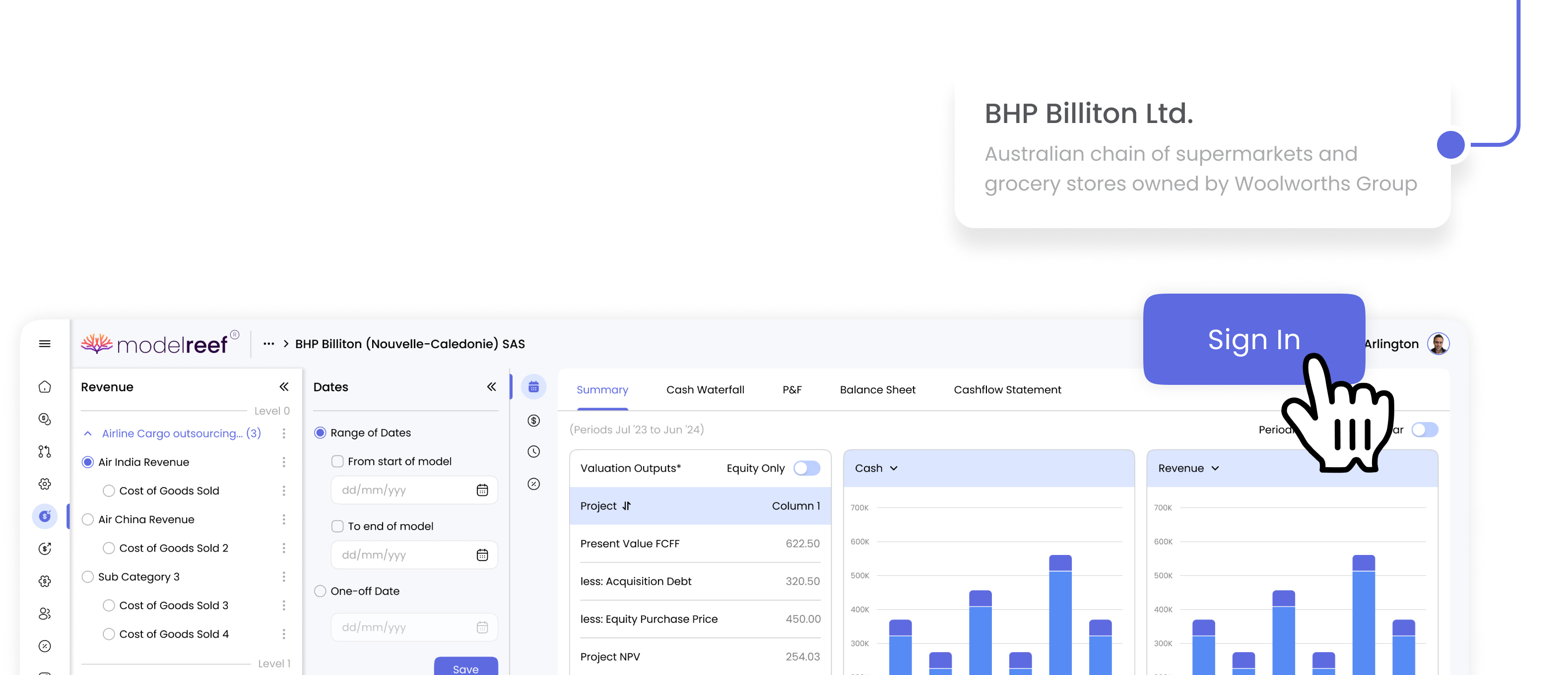1568x675 pixels.
Task: Open options menu for Cost of Goods Sold 3
Action: (x=284, y=606)
